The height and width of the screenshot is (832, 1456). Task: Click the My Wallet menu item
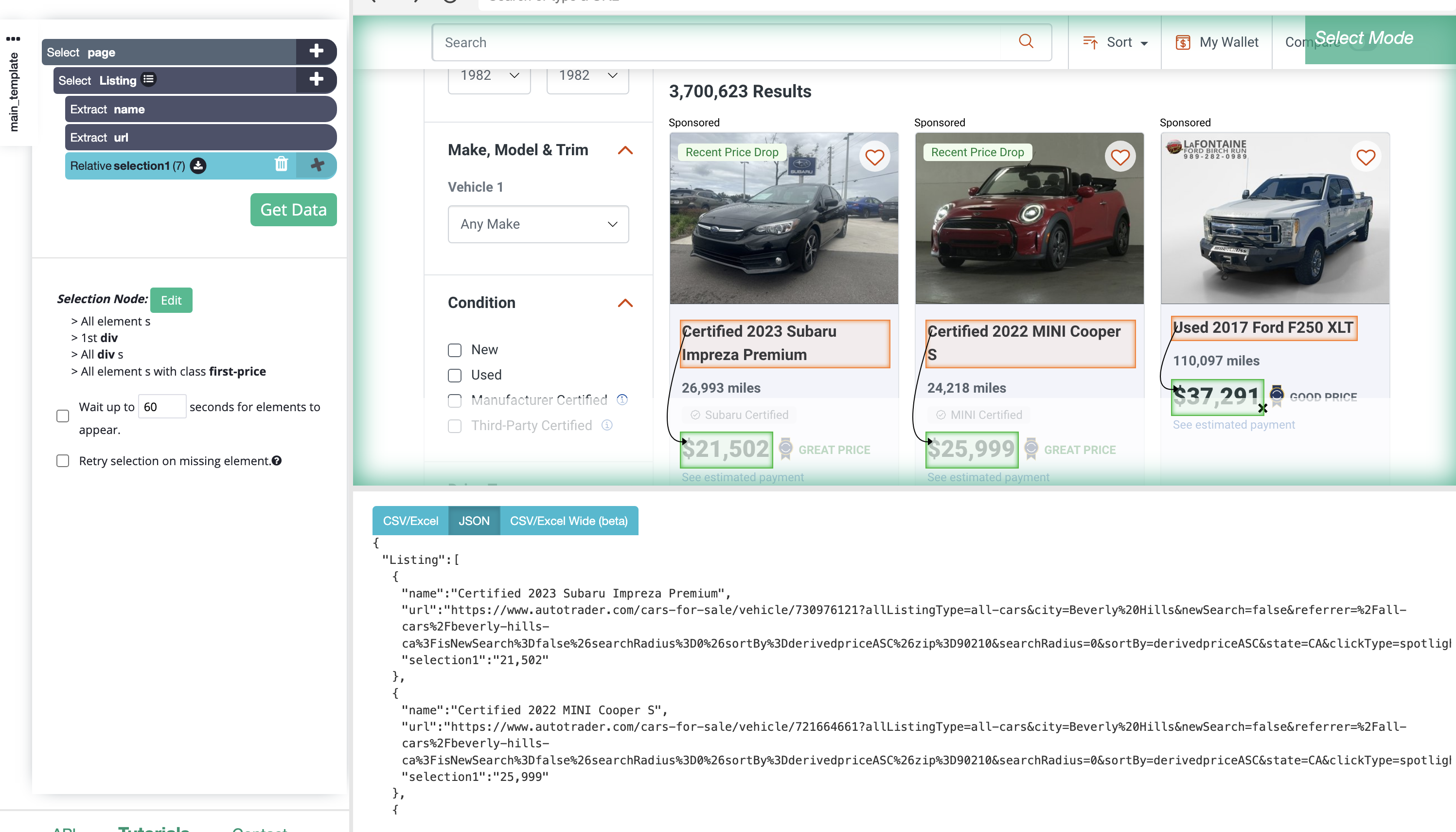(1217, 42)
